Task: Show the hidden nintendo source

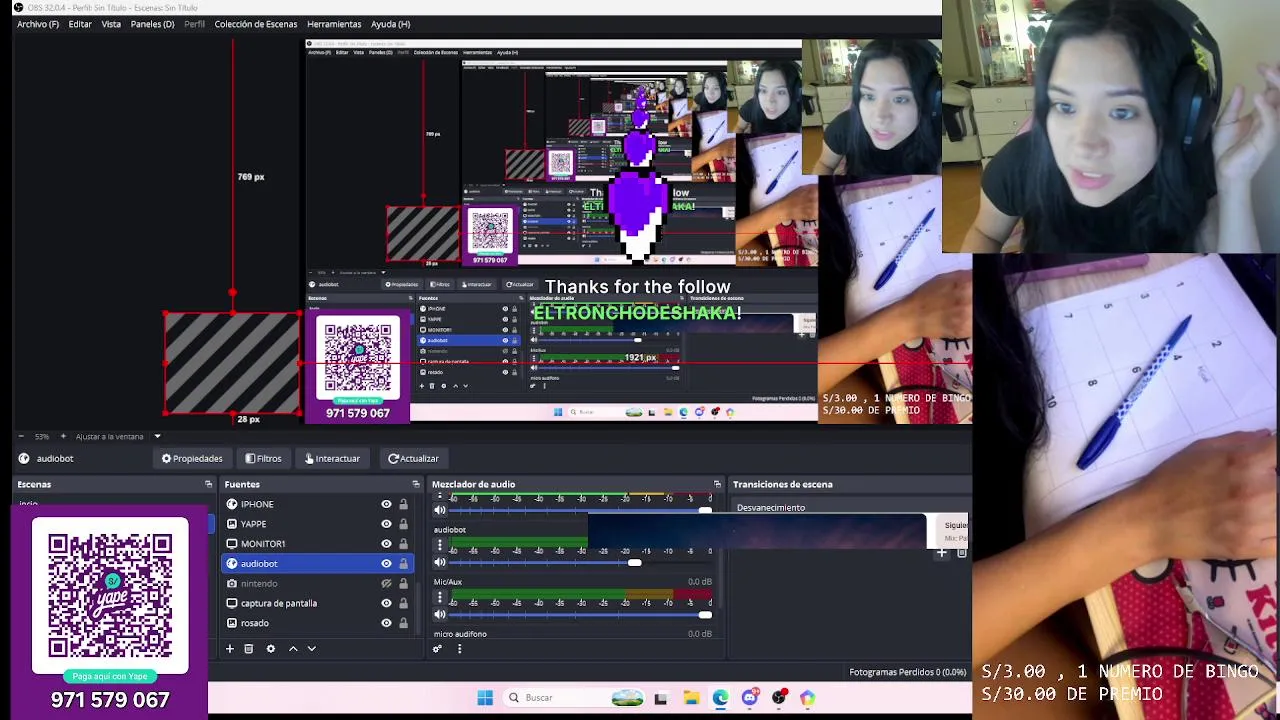Action: pyautogui.click(x=386, y=583)
